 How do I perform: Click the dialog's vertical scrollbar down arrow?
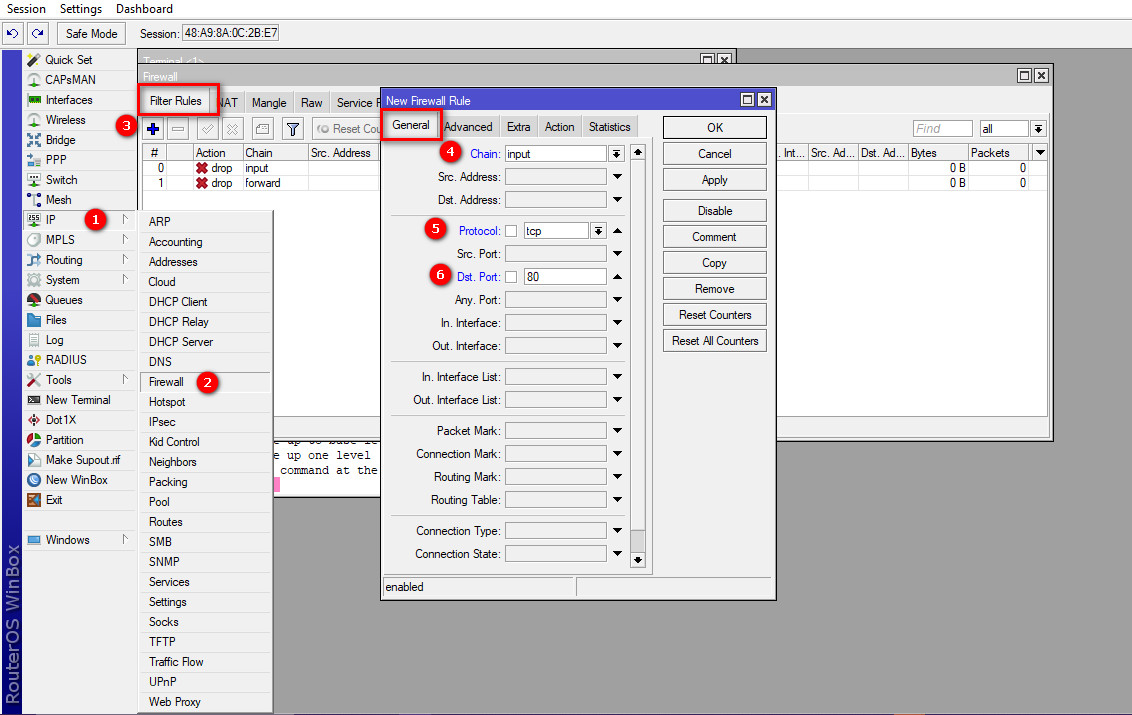638,560
